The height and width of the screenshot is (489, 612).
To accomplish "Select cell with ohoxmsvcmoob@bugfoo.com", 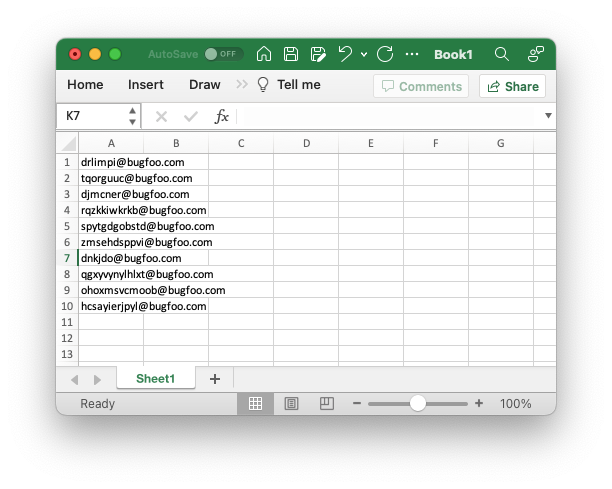I will coord(111,290).
